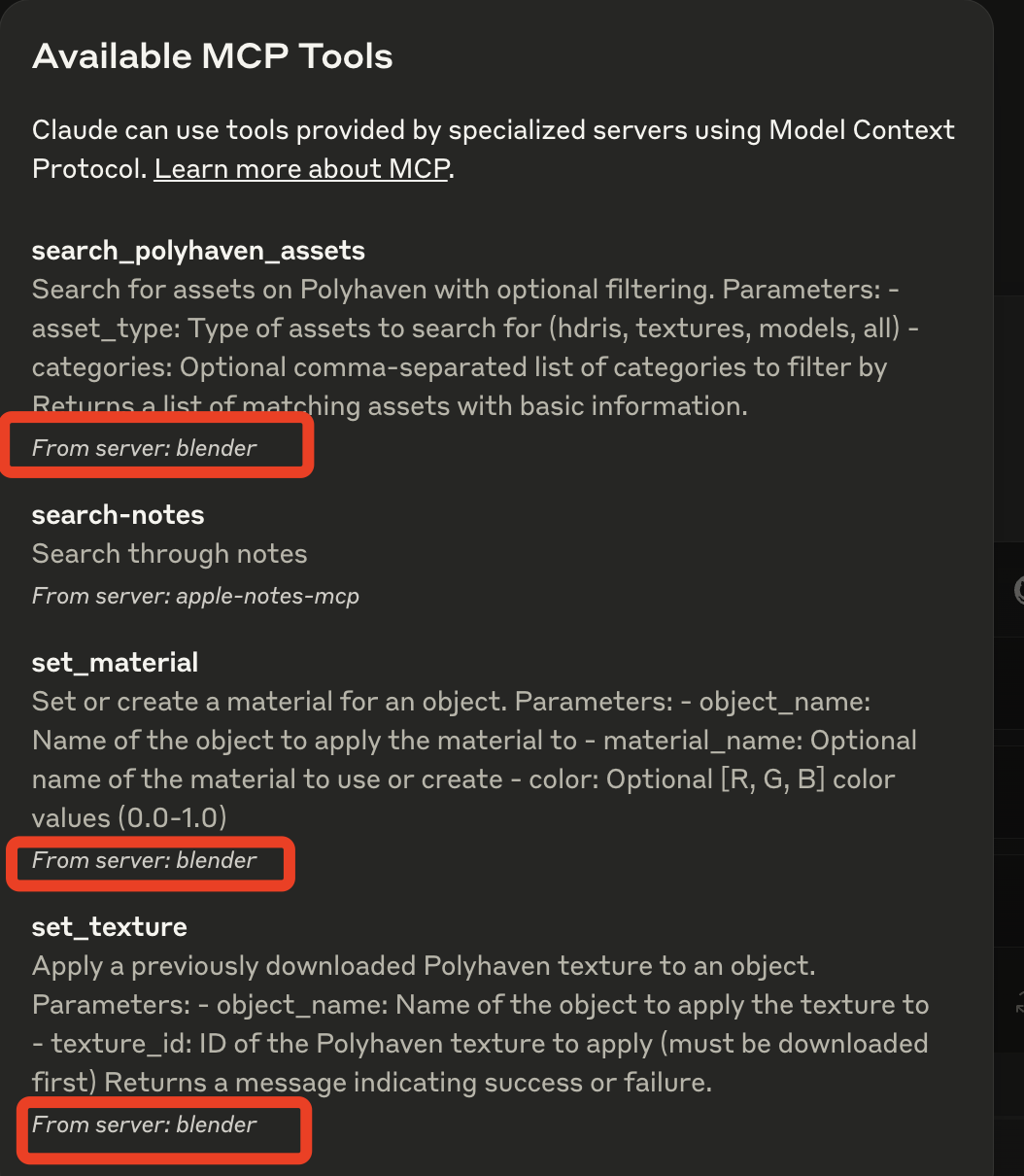Image resolution: width=1024 pixels, height=1176 pixels.
Task: Select the set_texture tool name
Action: point(109,927)
